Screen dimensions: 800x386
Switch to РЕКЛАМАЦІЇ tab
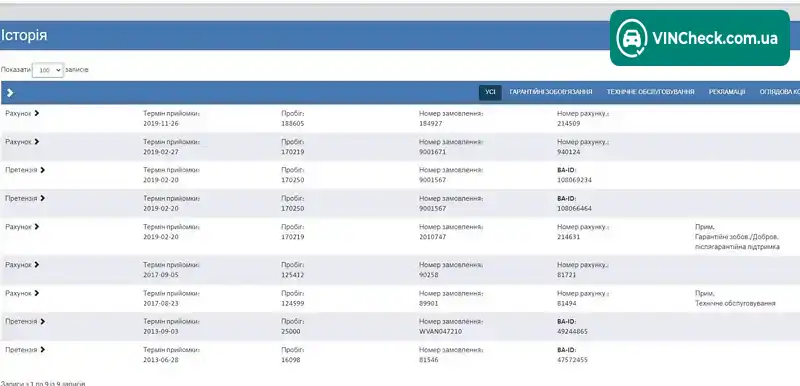pos(727,92)
